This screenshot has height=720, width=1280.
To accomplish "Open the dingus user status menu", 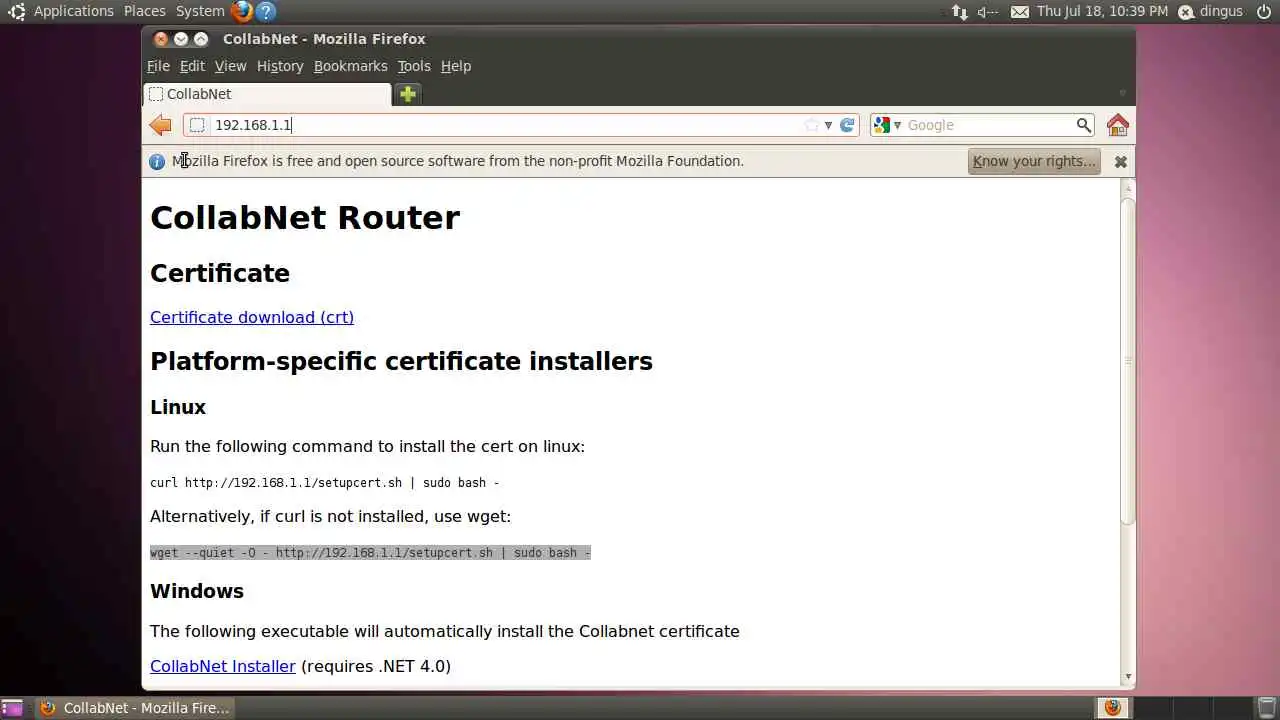I will (1210, 12).
